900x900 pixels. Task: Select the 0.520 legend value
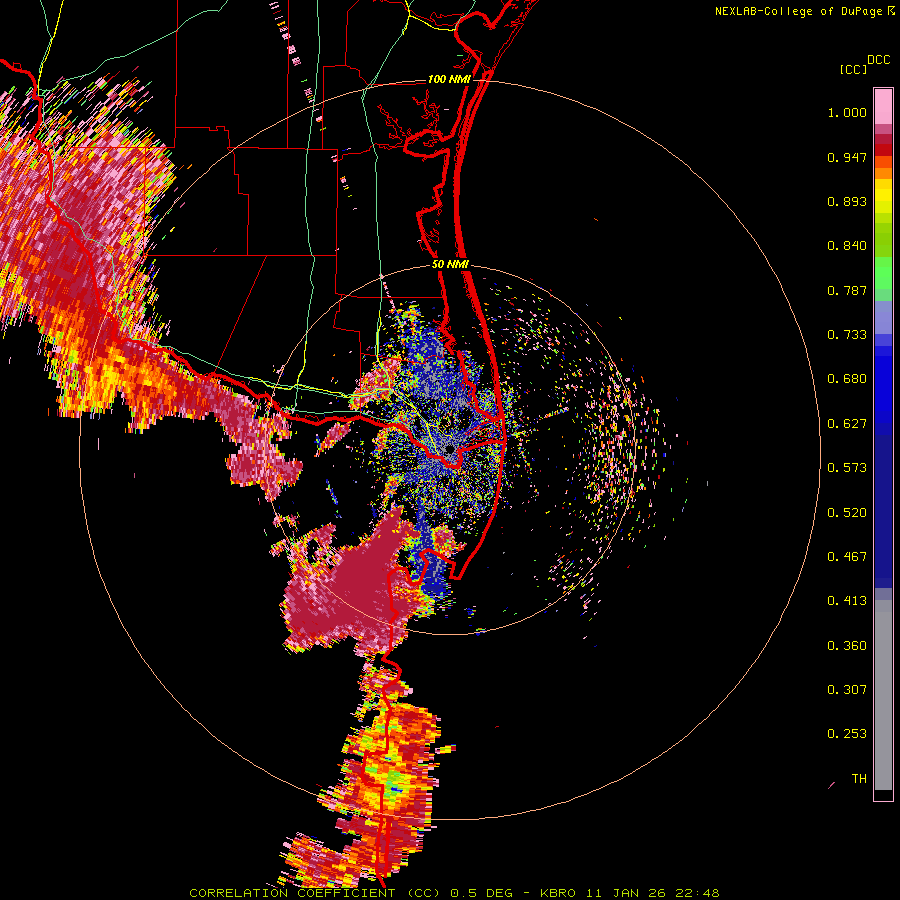click(847, 513)
